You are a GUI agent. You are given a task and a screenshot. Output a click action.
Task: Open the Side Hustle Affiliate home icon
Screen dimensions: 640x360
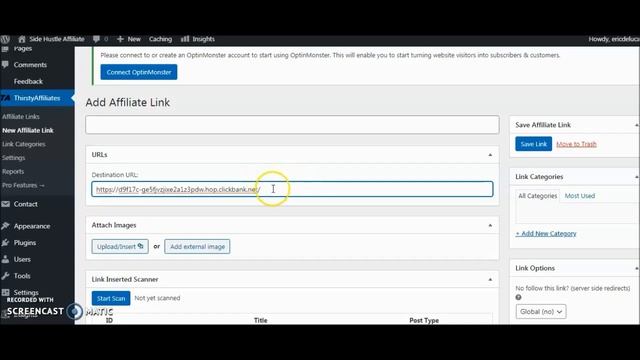click(x=22, y=39)
